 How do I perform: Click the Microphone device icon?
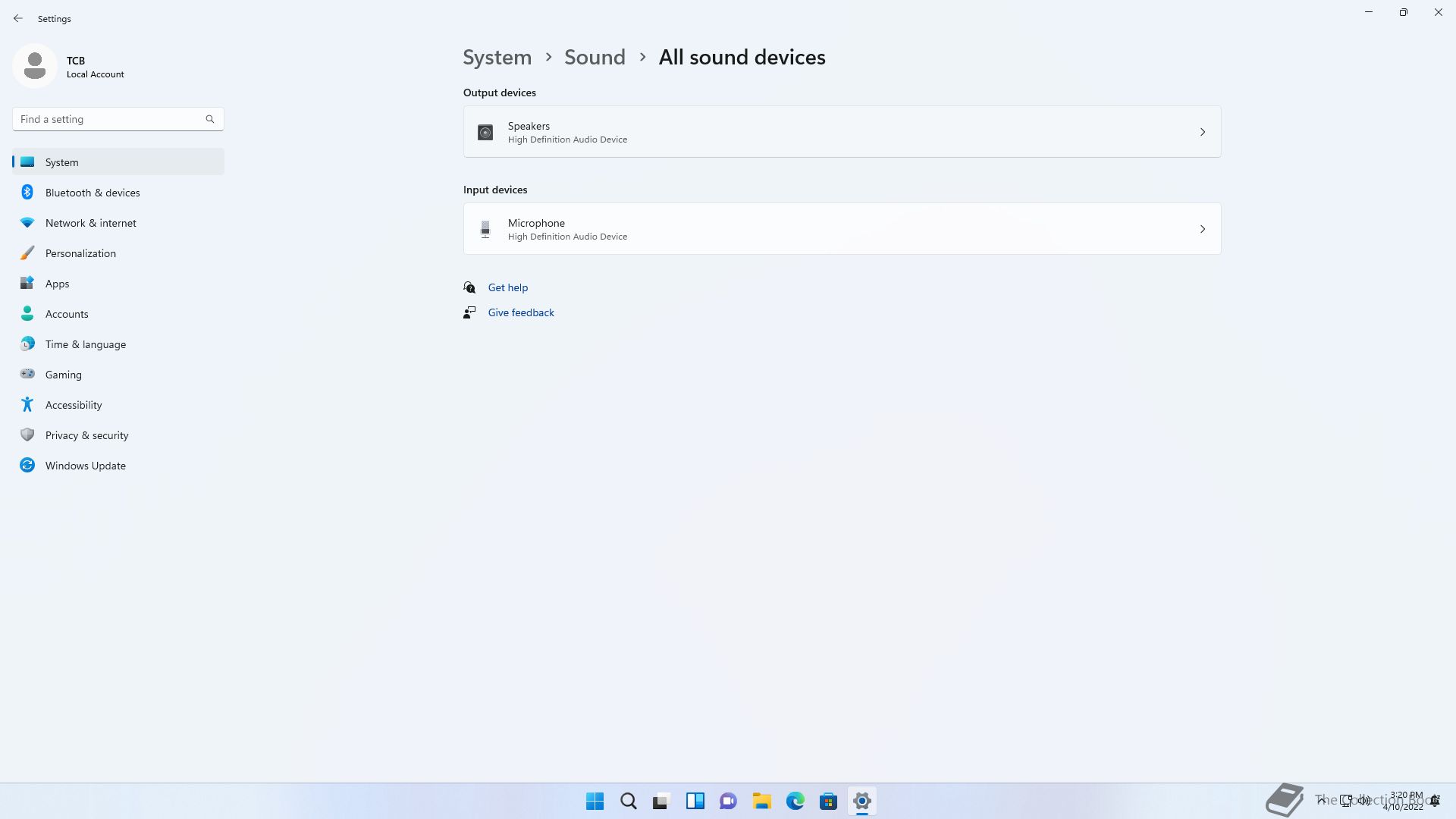click(485, 229)
